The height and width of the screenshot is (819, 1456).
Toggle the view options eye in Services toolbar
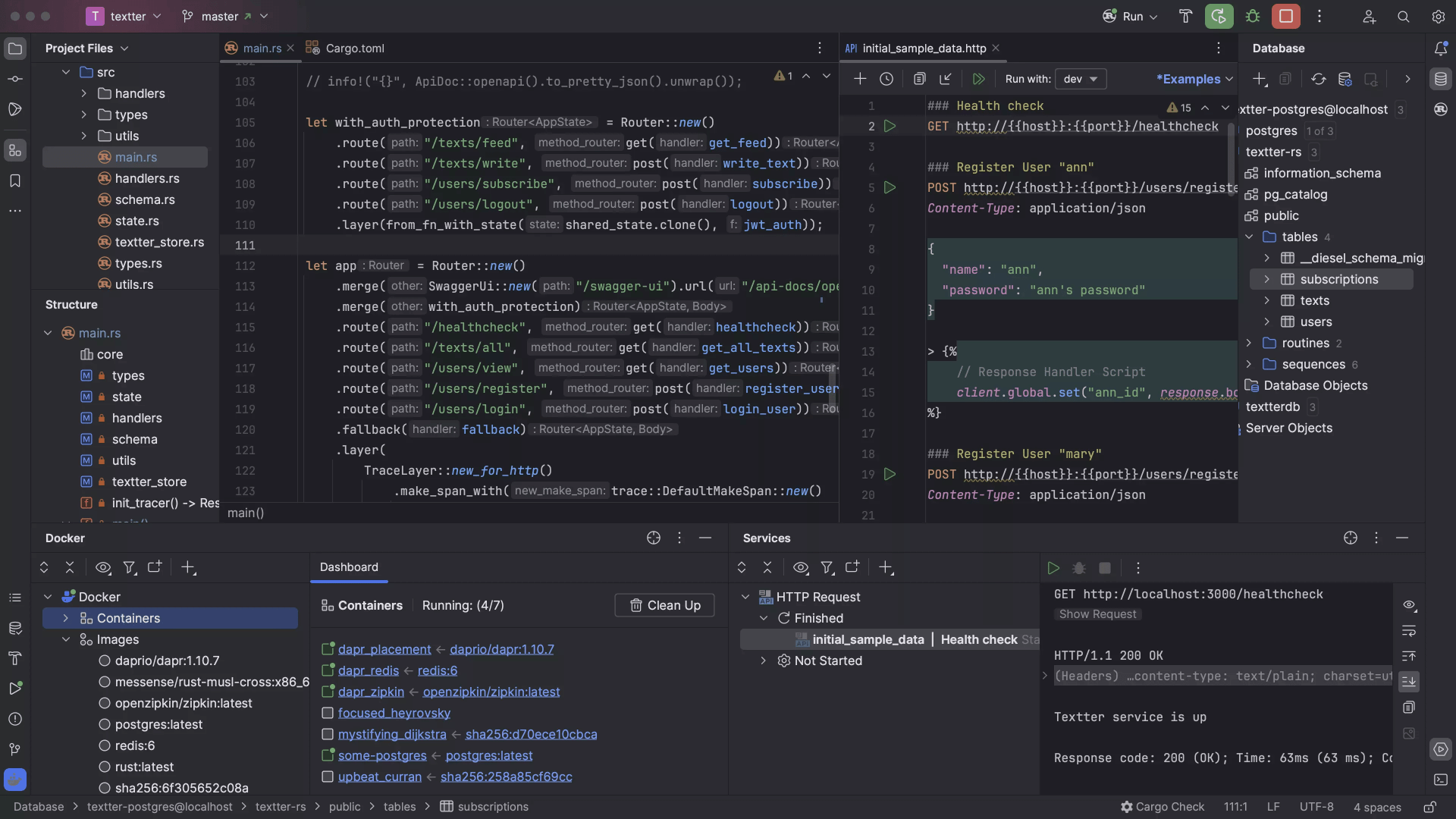(801, 567)
